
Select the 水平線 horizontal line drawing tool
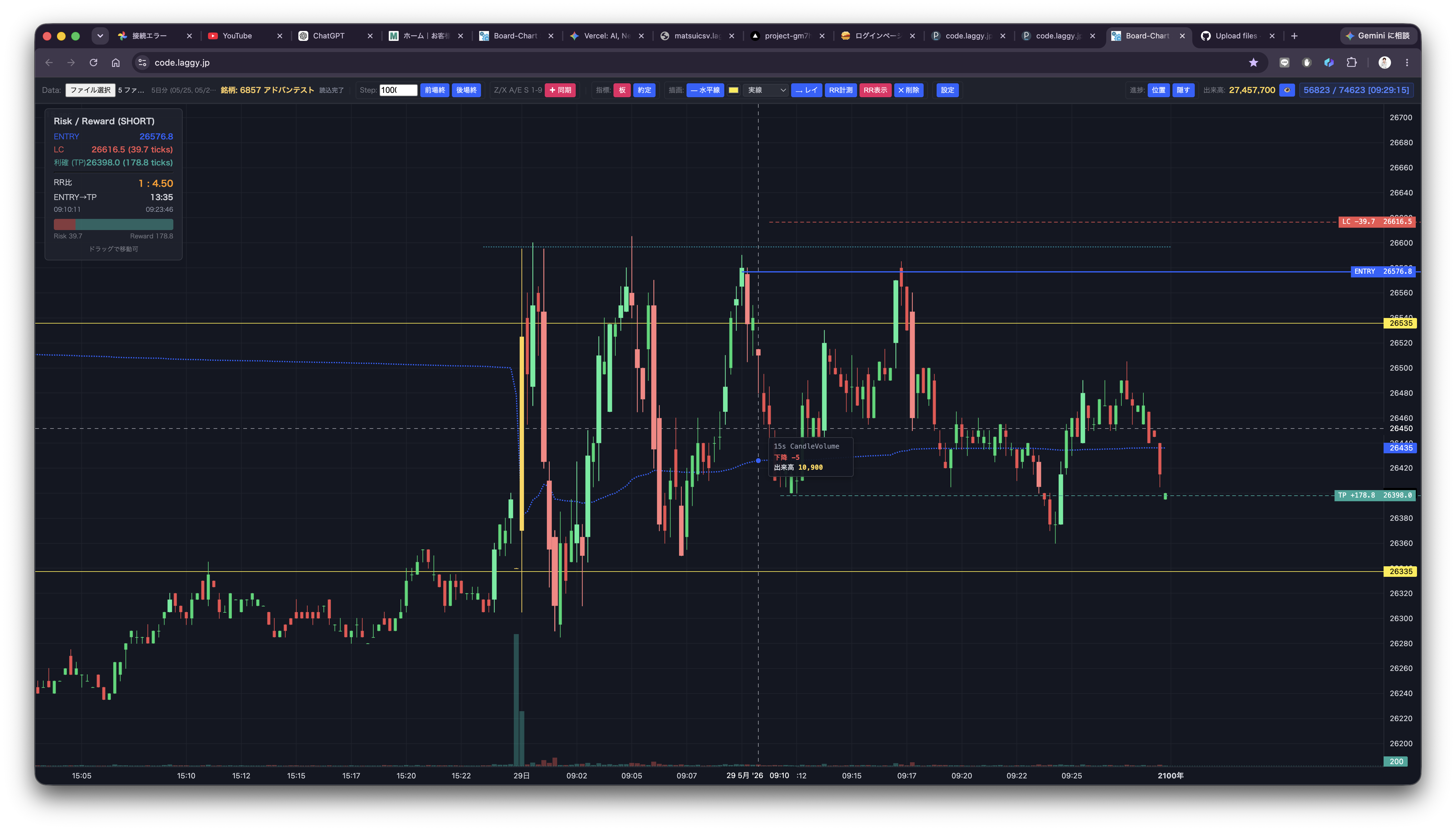pos(705,90)
